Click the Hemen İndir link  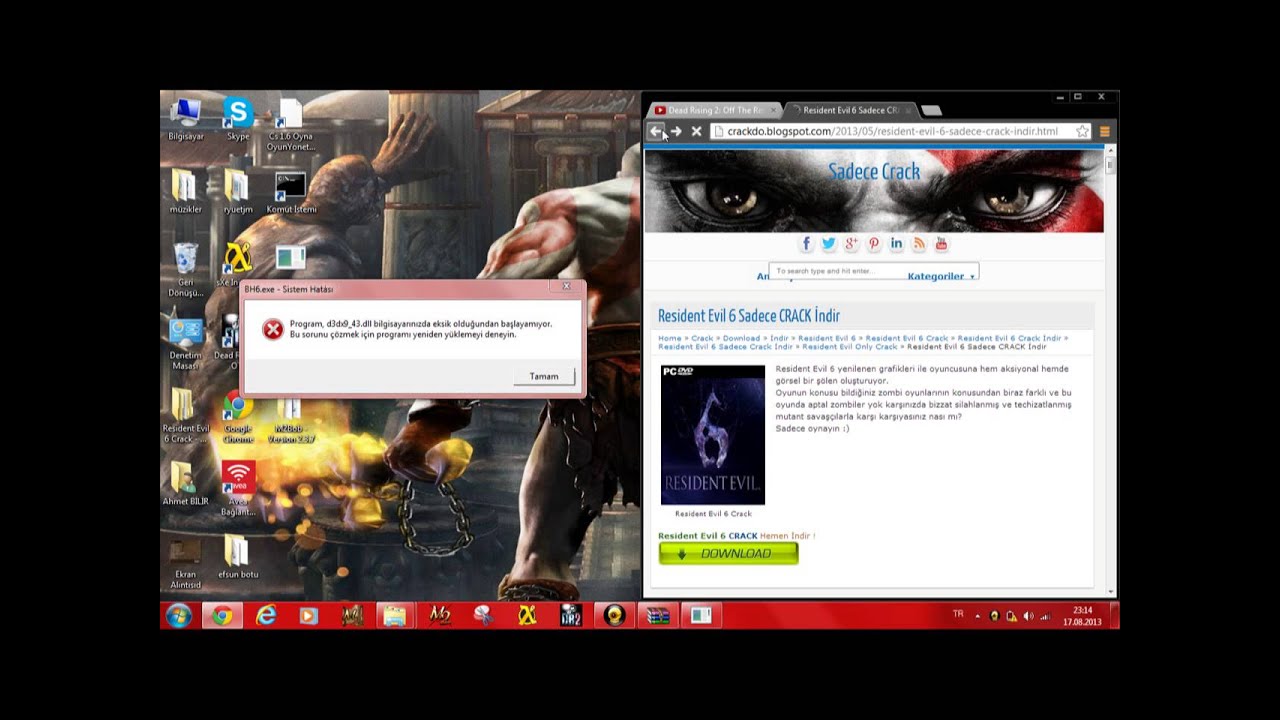point(787,536)
